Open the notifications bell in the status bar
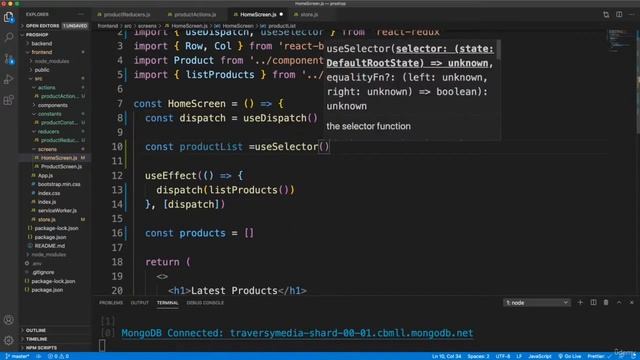Image resolution: width=640 pixels, height=360 pixels. point(633,356)
